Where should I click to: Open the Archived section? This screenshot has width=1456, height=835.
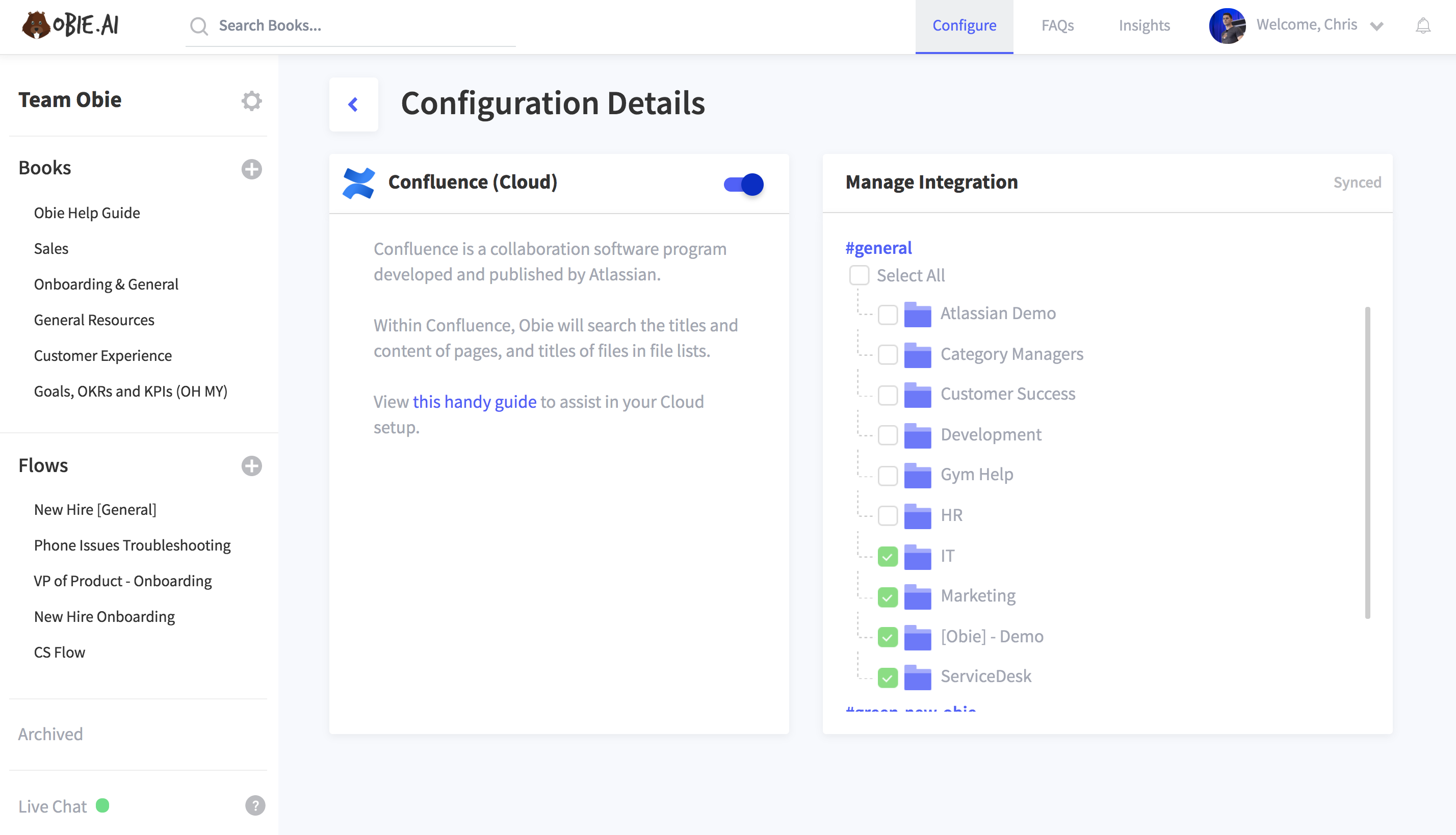pyautogui.click(x=50, y=734)
